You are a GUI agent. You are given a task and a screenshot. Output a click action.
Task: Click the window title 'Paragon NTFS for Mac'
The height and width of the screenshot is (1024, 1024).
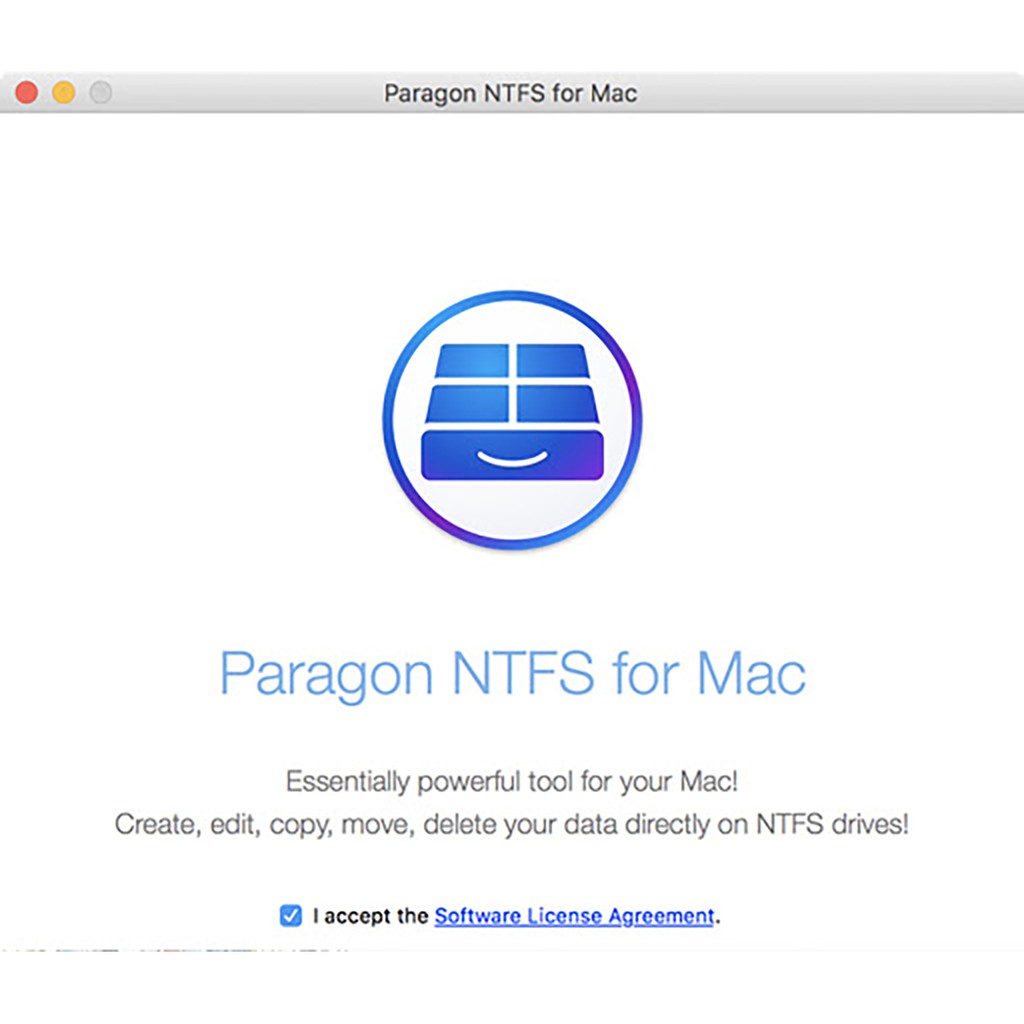pyautogui.click(x=510, y=93)
